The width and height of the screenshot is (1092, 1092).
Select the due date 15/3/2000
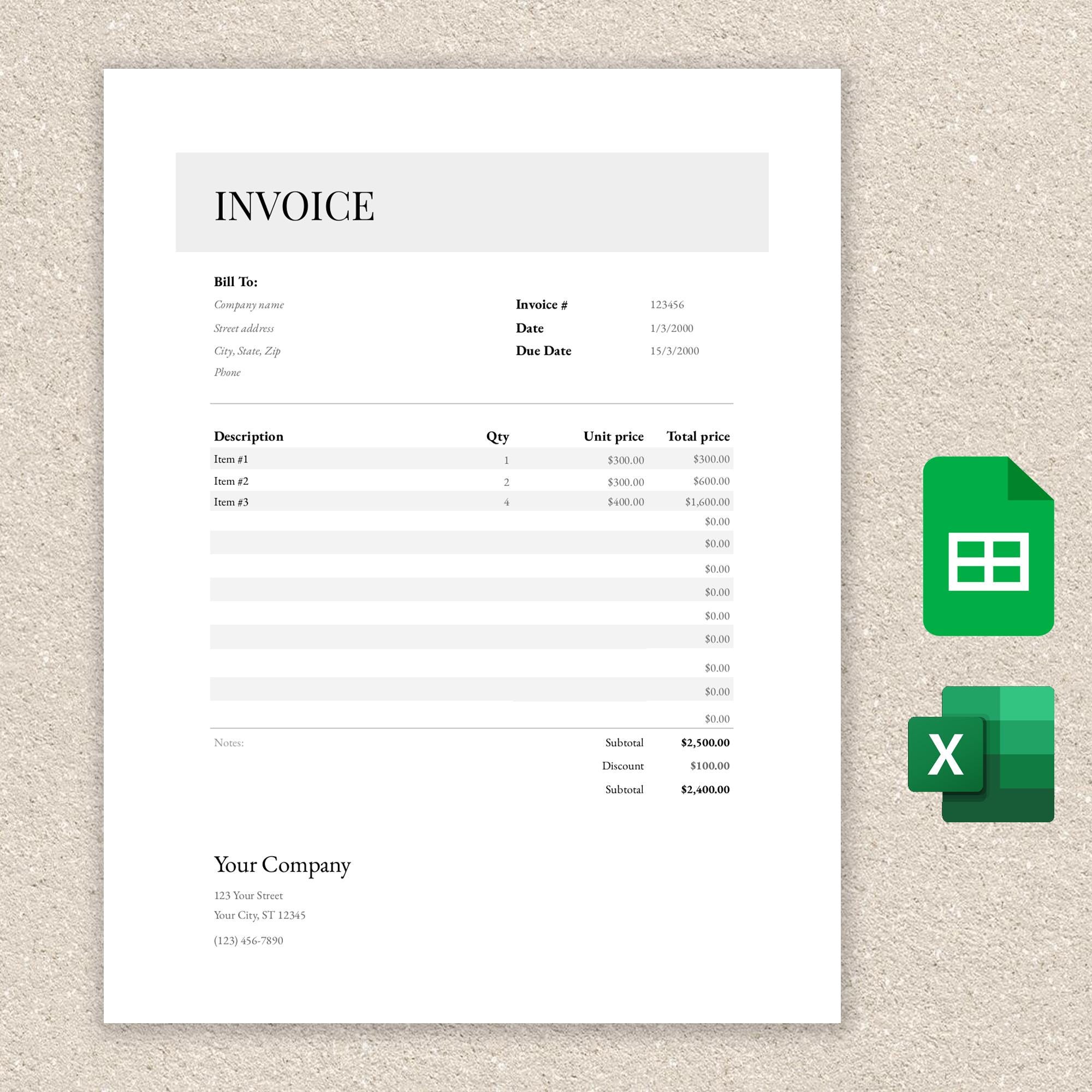coord(674,351)
